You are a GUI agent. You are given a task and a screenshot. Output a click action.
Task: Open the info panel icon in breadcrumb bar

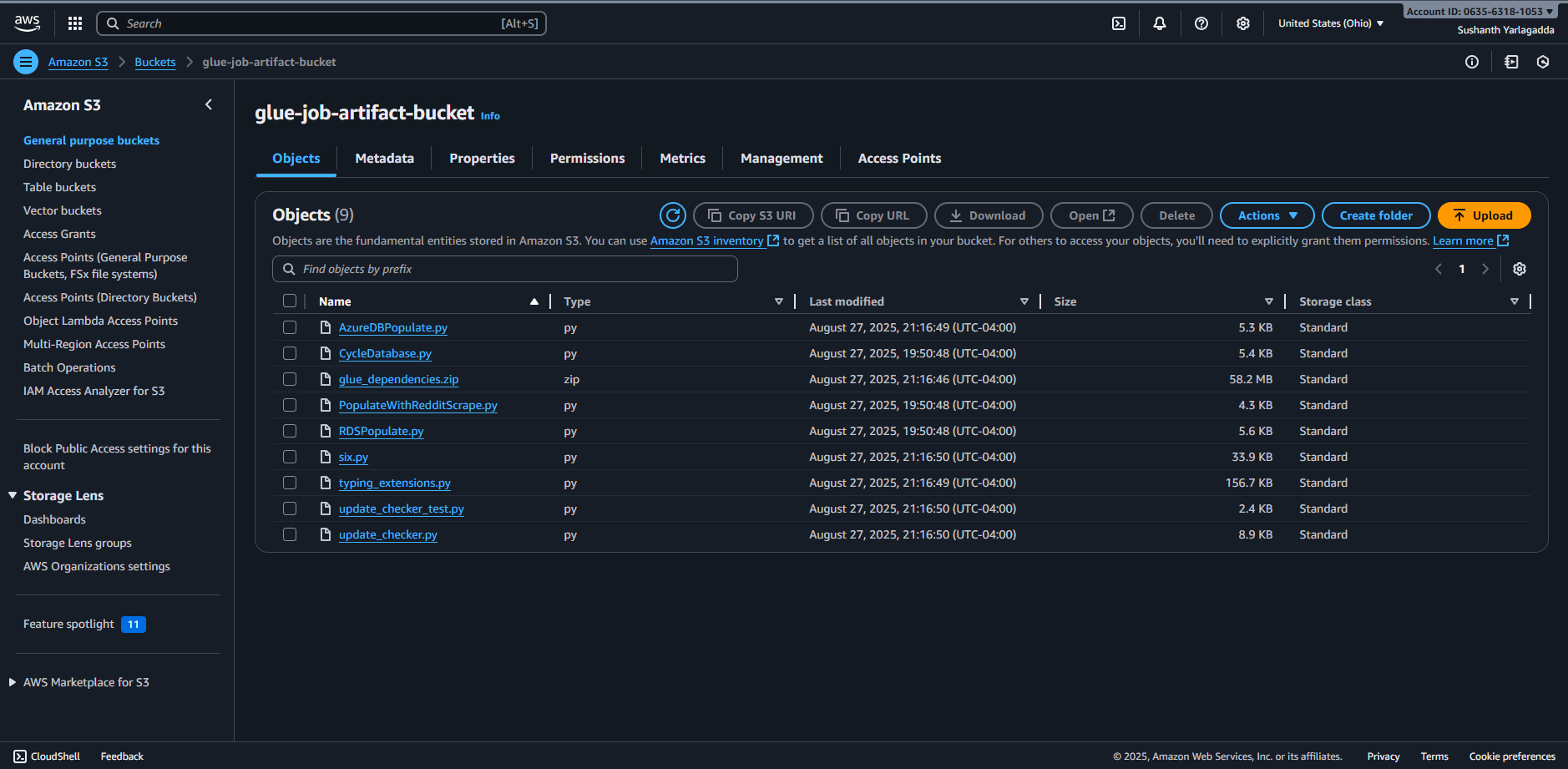pos(1472,62)
